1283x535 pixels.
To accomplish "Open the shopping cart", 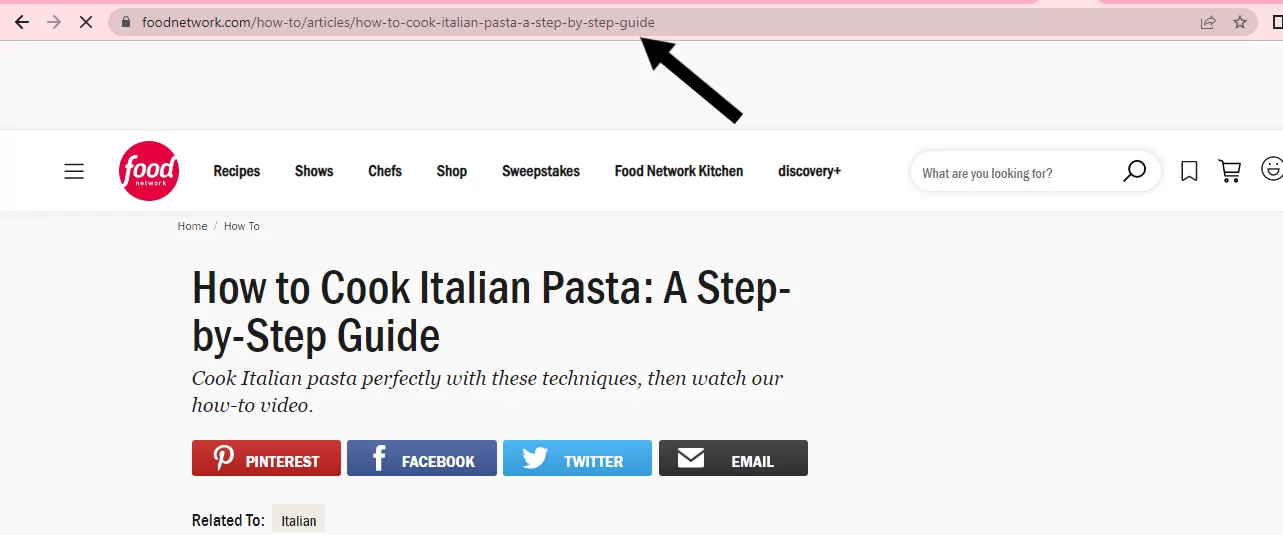I will [1229, 171].
